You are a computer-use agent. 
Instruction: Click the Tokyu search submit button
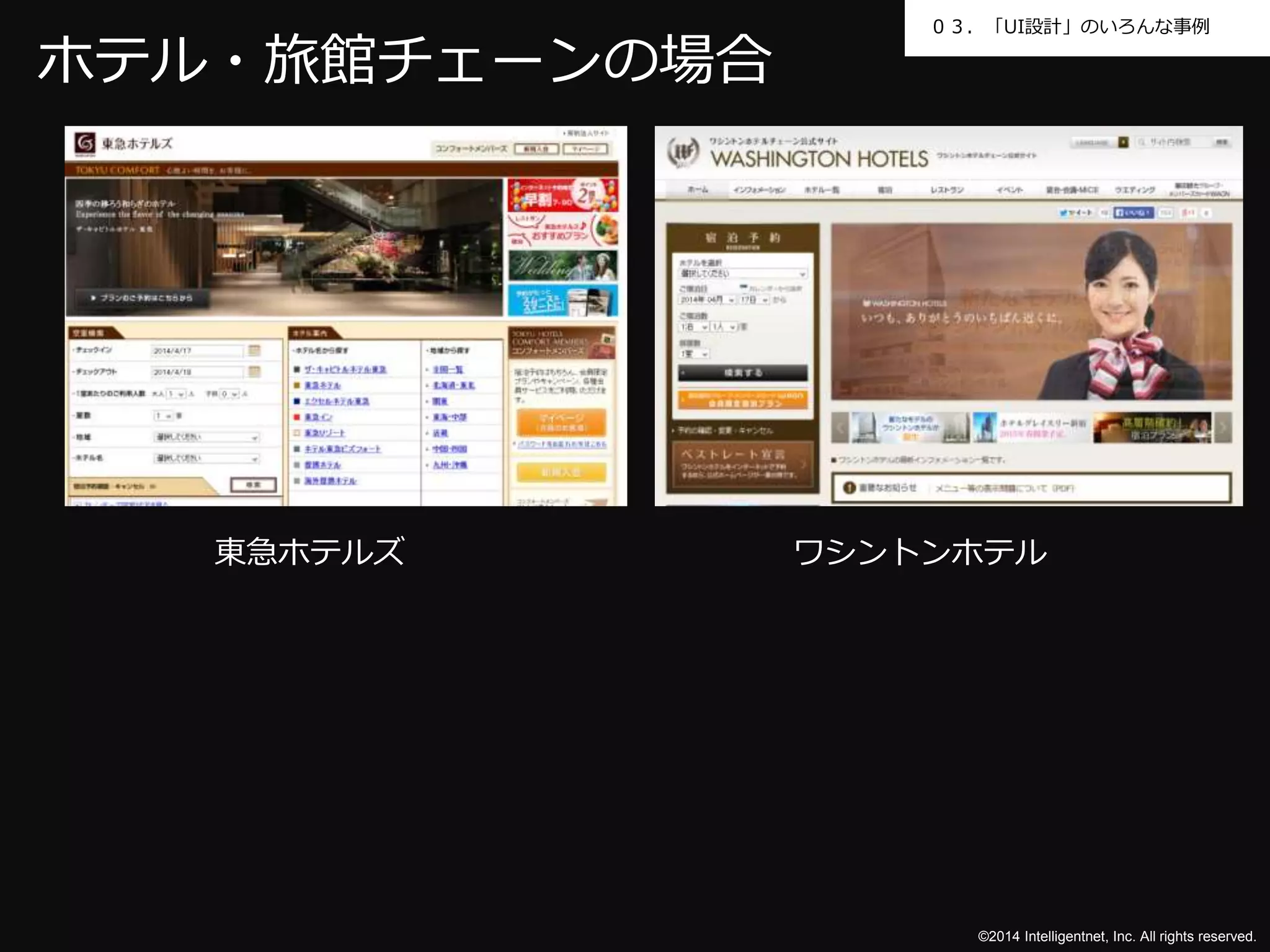pos(254,484)
